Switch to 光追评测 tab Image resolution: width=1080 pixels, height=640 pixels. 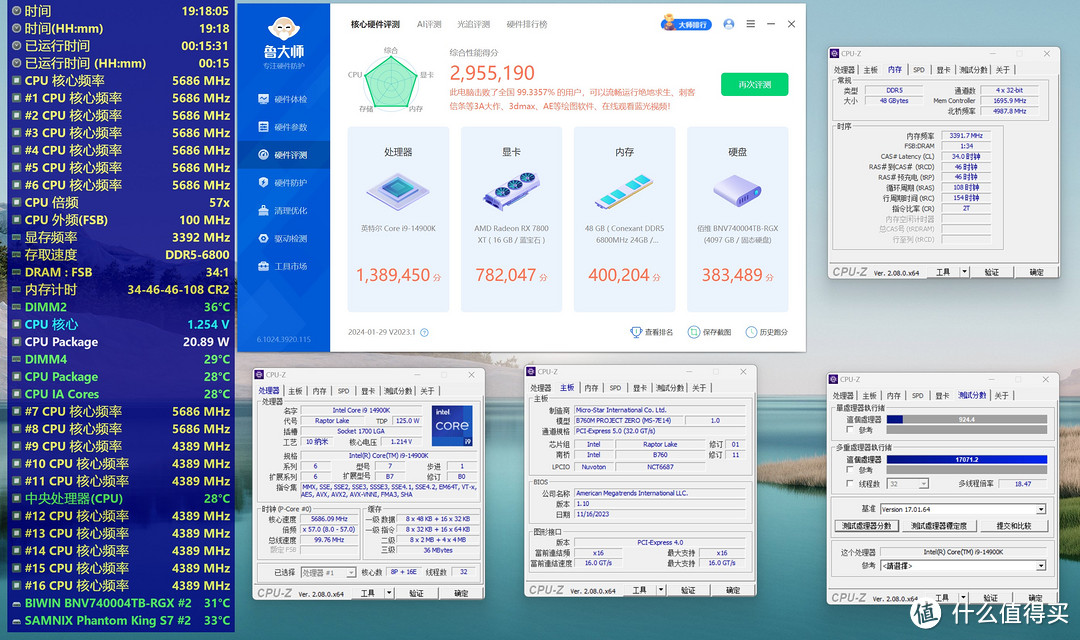tap(474, 24)
